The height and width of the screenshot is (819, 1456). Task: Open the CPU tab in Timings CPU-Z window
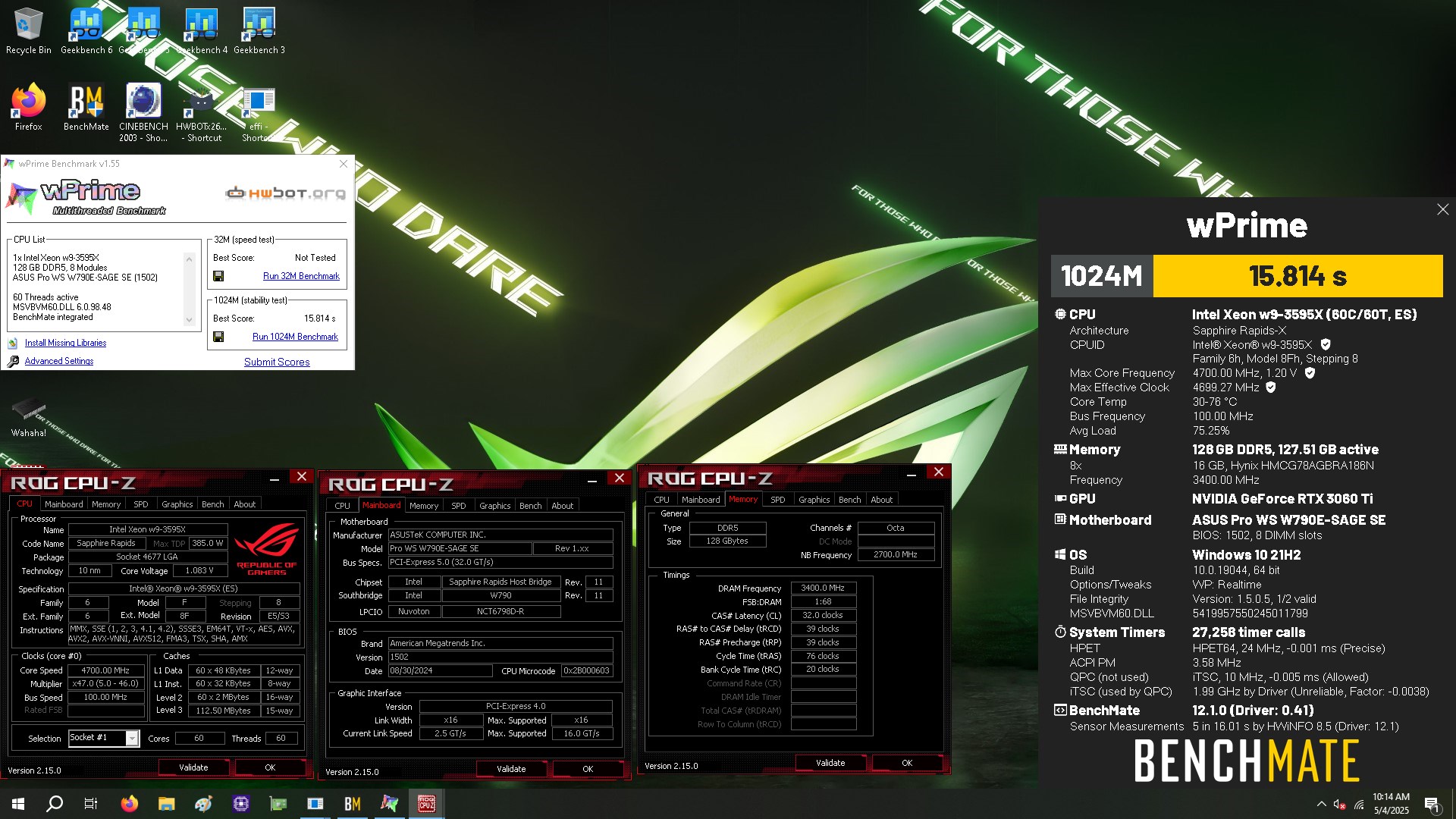[662, 500]
